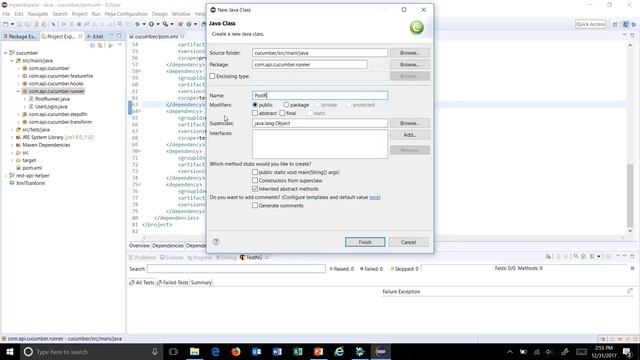
Task: Expand the rest-api-helper project
Action: click(x=6, y=176)
